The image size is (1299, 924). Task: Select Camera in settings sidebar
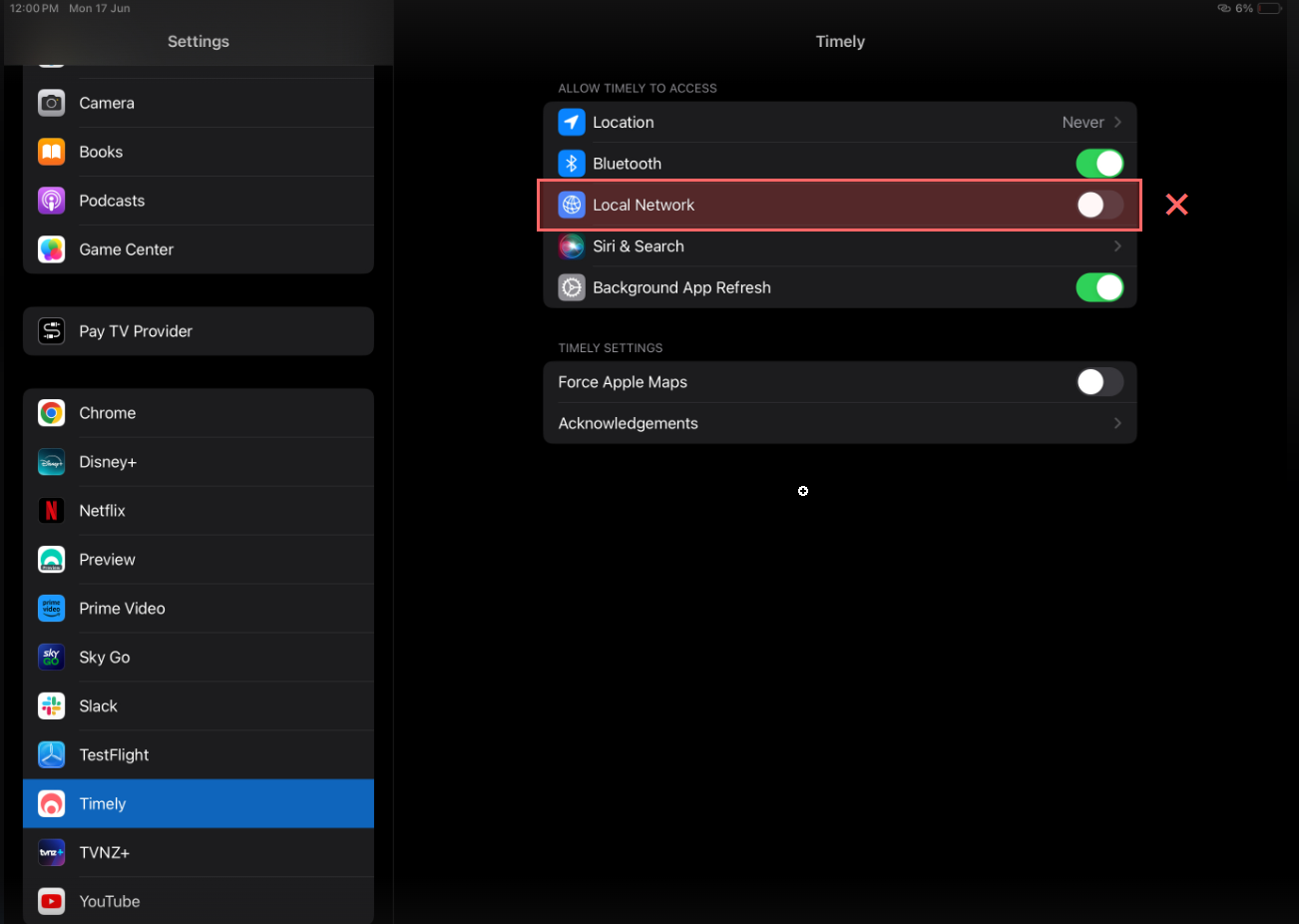(199, 103)
